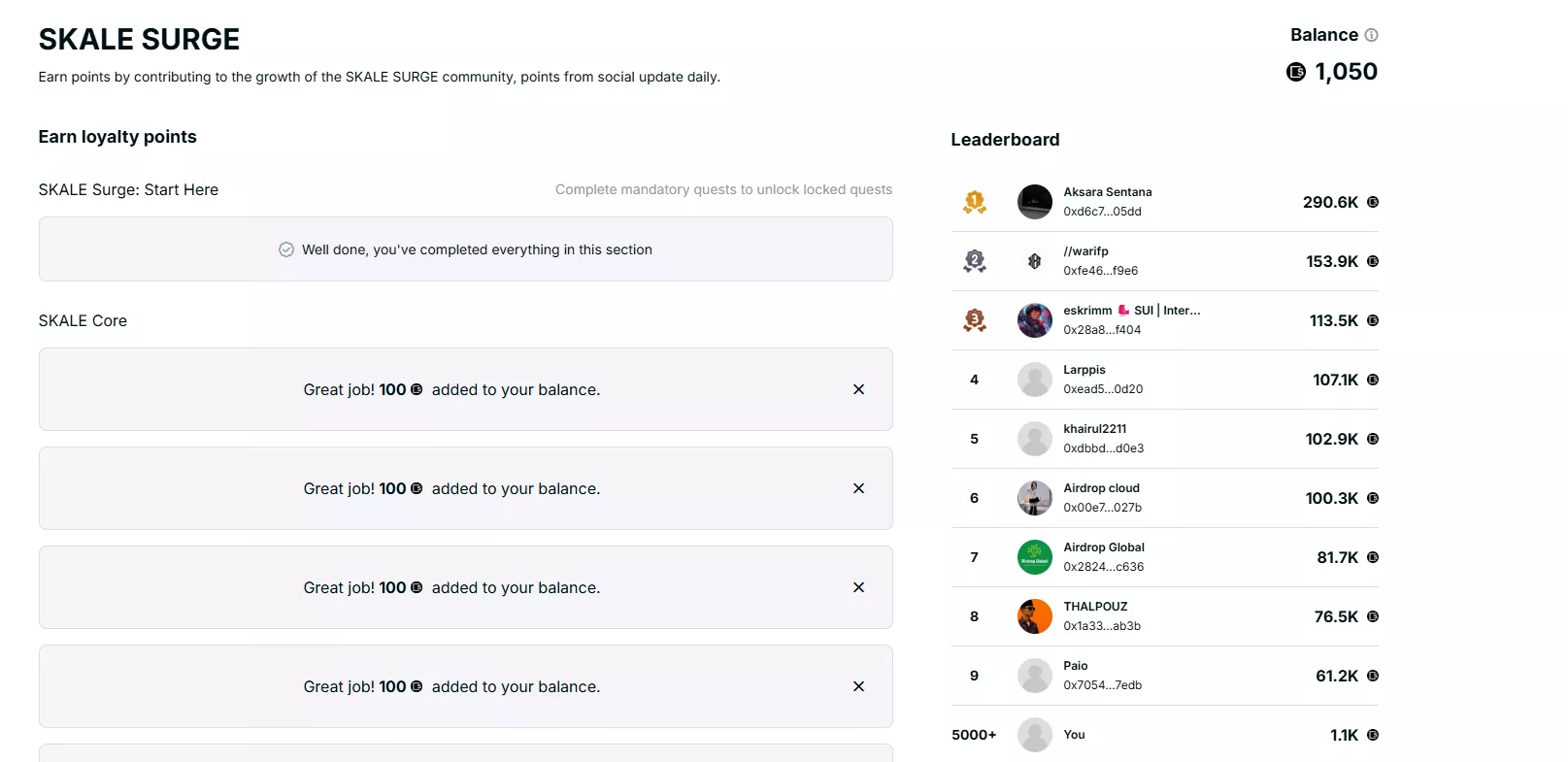The height and width of the screenshot is (762, 1568).
Task: Click Airdrop Global's green avatar
Action: (1034, 557)
